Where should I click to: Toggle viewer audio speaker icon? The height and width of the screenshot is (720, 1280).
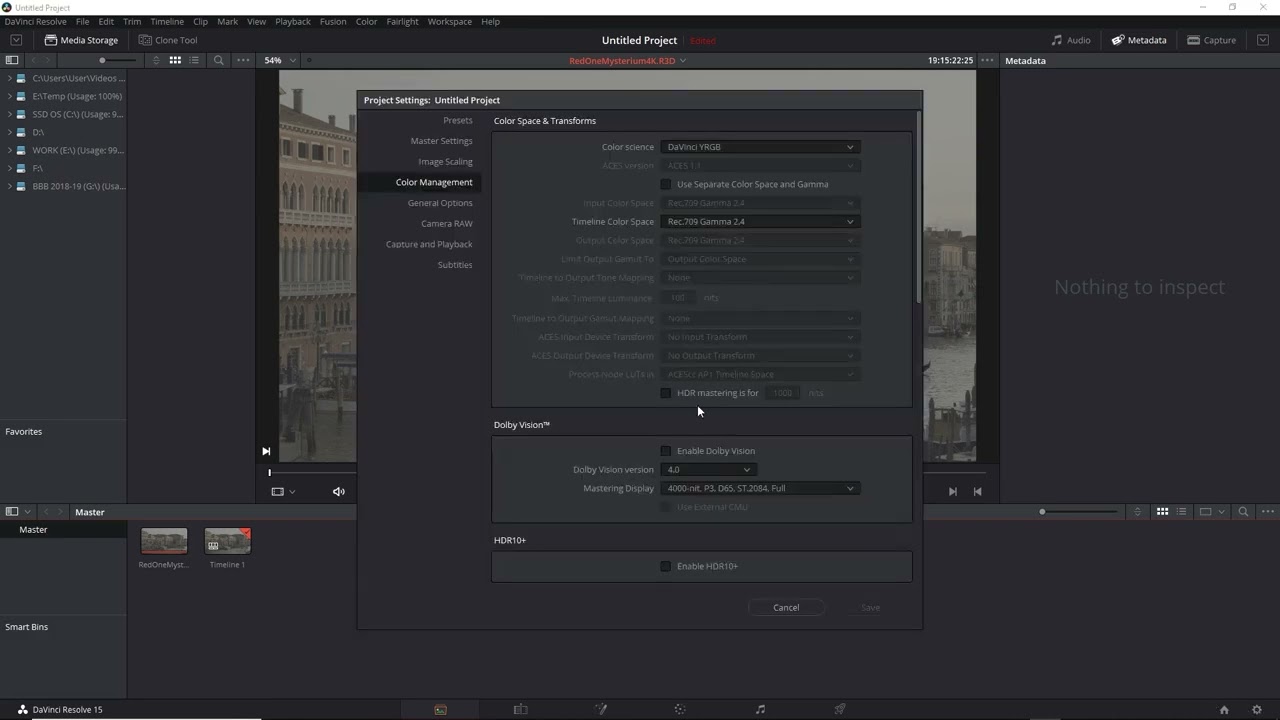click(338, 491)
